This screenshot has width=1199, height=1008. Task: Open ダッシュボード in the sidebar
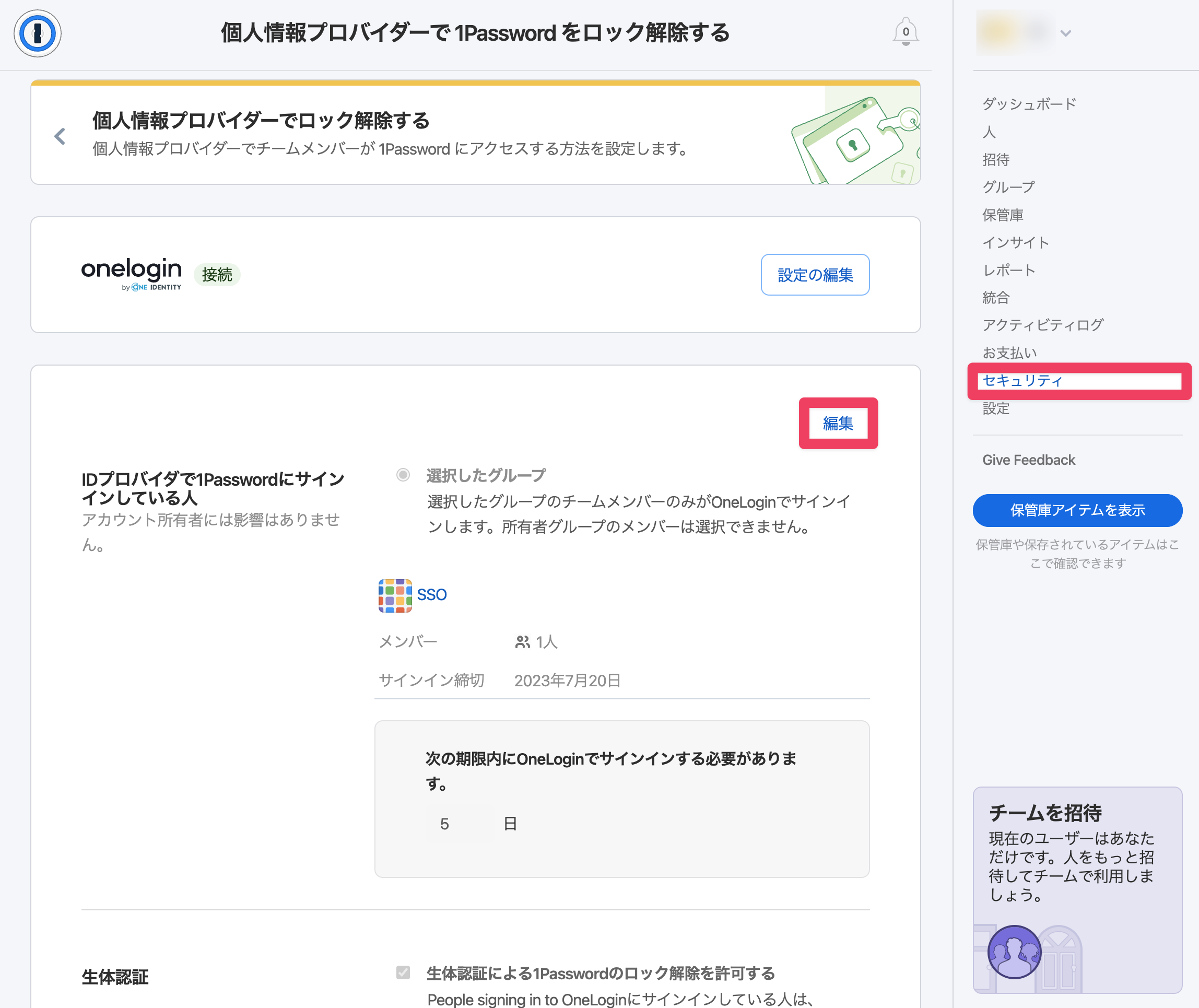click(x=1029, y=104)
